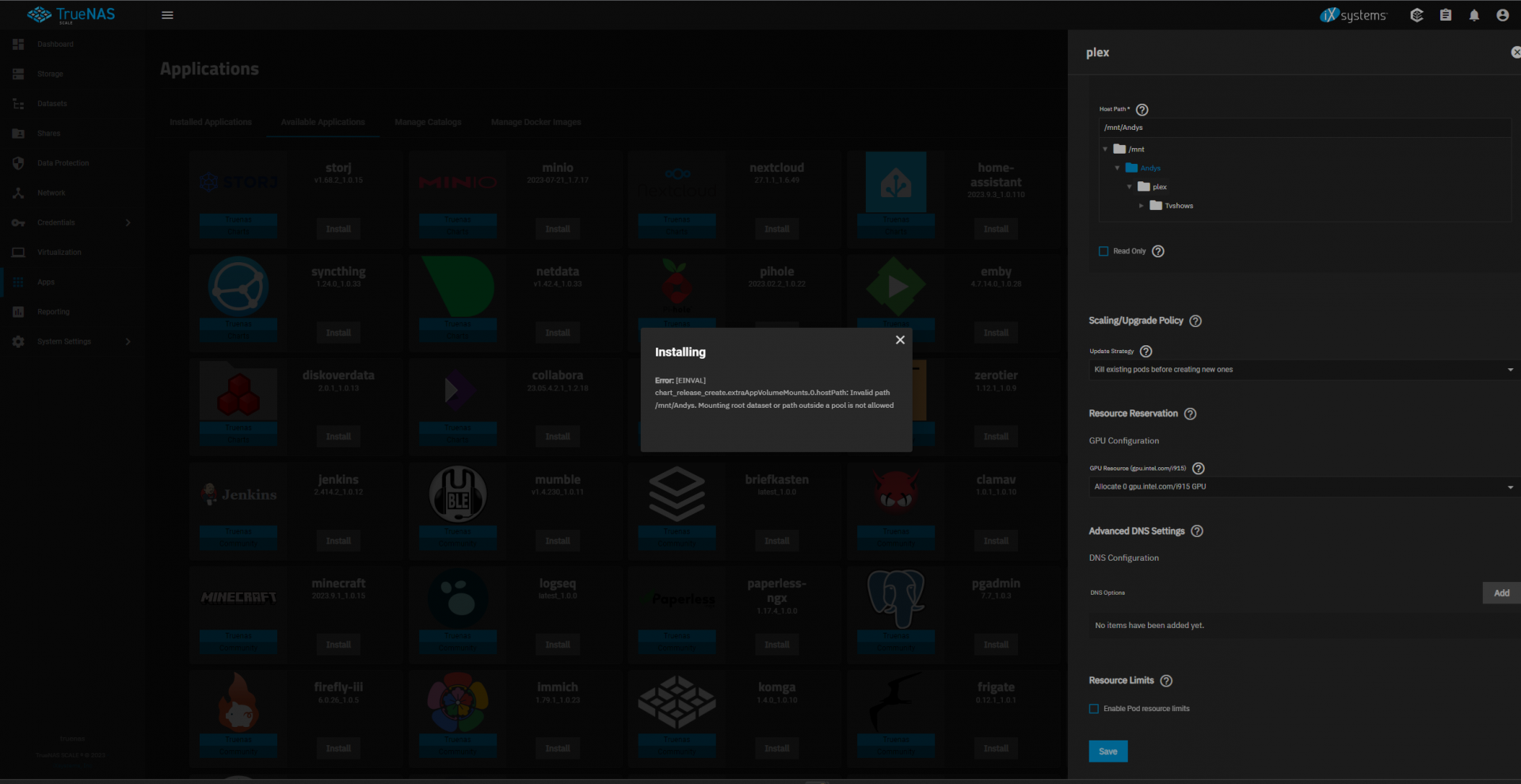
Task: Toggle the hamburger sidebar menu
Action: coord(167,15)
